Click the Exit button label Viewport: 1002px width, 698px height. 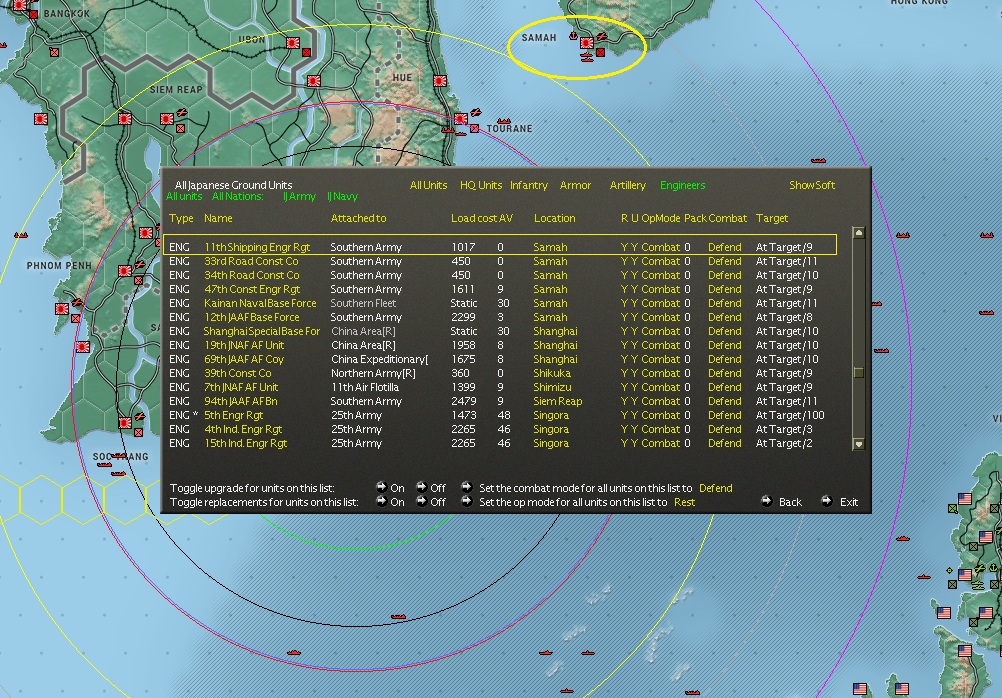pos(849,502)
